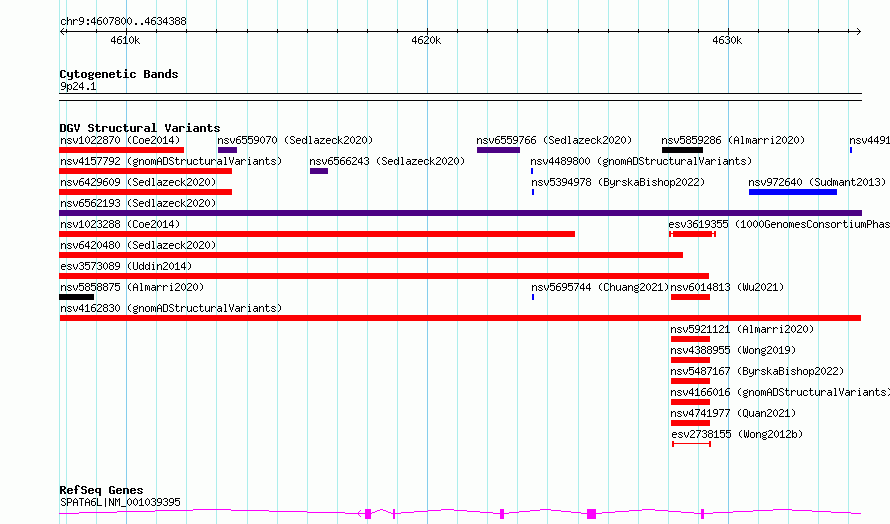Select the 9p24.1 band label
This screenshot has height=524, width=890.
[x=78, y=86]
